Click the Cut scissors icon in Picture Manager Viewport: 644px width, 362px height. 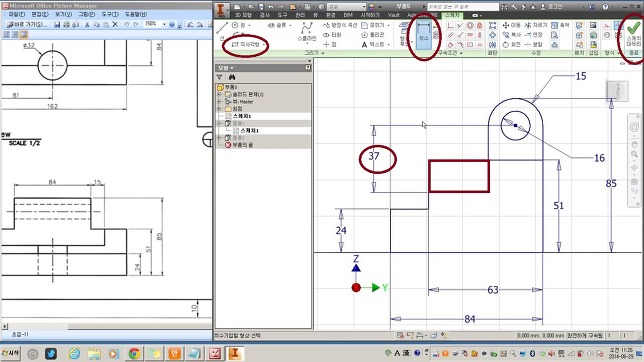coord(87,25)
